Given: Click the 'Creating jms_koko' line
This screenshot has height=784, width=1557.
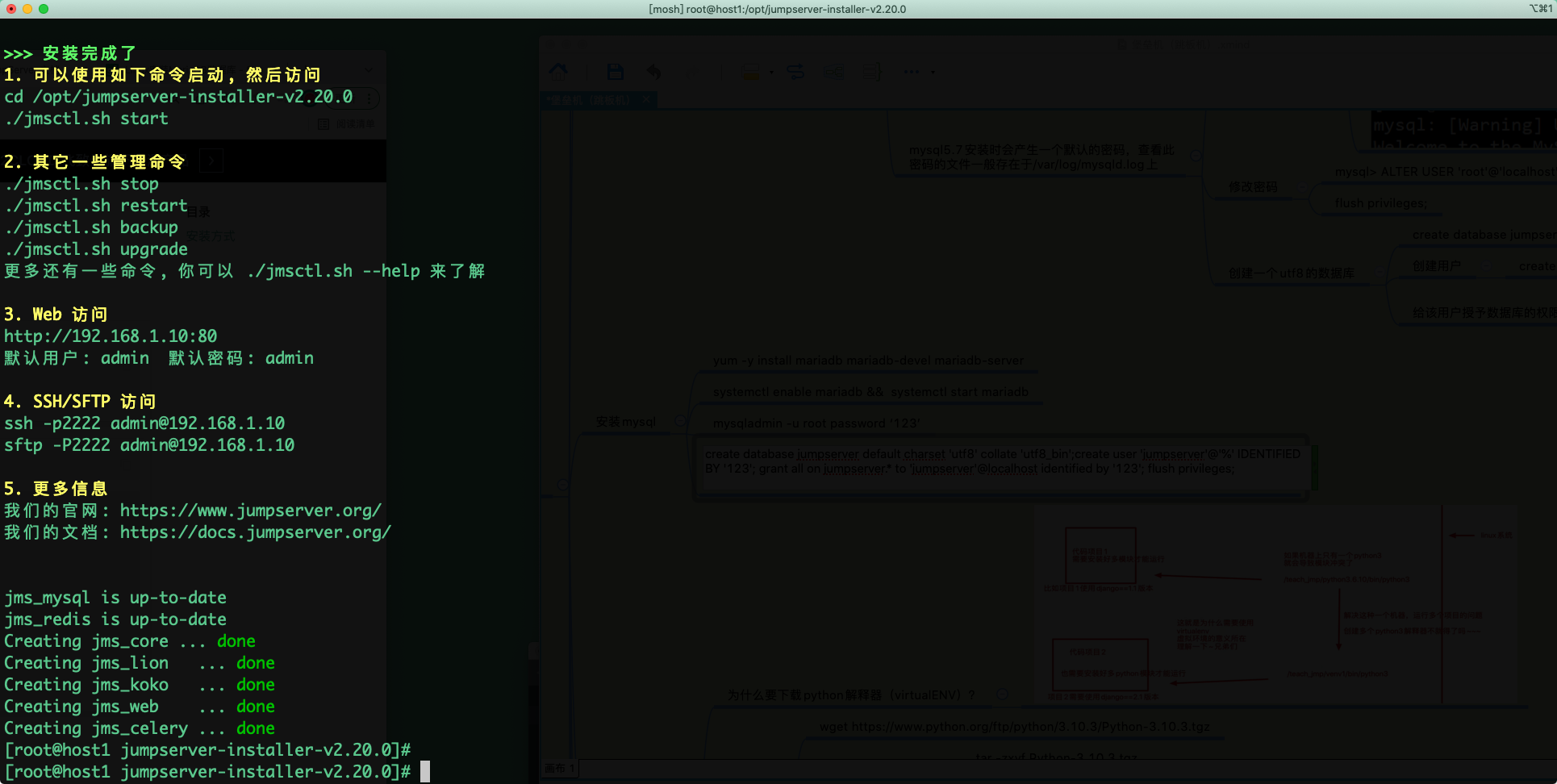Looking at the screenshot, I should click(x=140, y=685).
